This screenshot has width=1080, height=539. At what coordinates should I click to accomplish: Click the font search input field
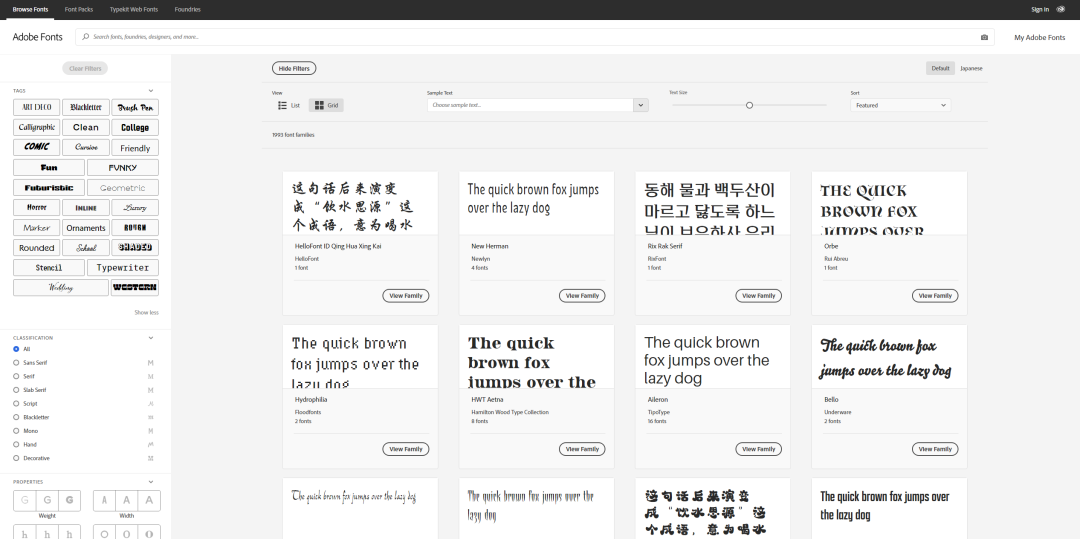pyautogui.click(x=530, y=37)
